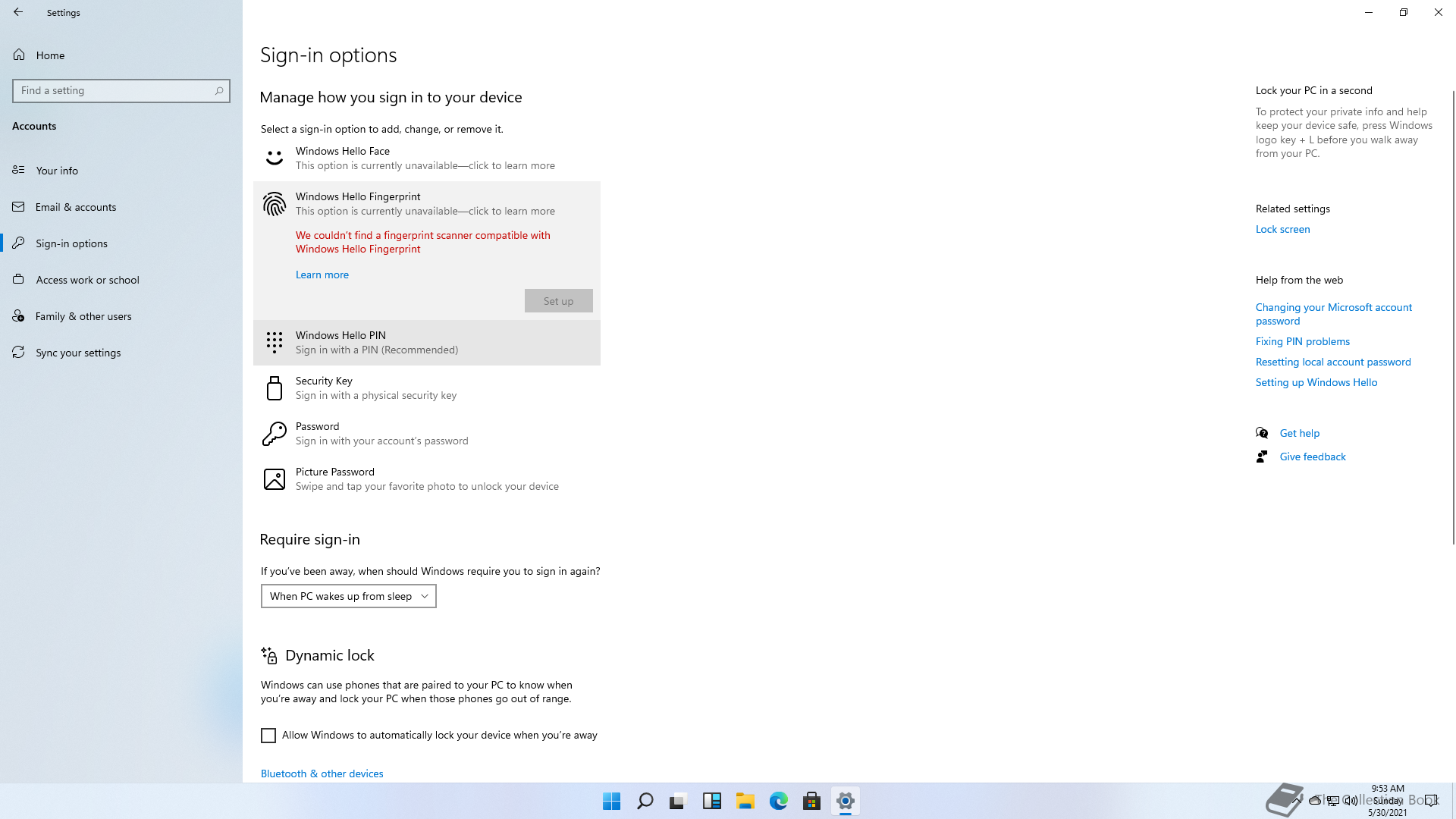Click the Your info person-card icon
The height and width of the screenshot is (819, 1456).
[x=19, y=170]
